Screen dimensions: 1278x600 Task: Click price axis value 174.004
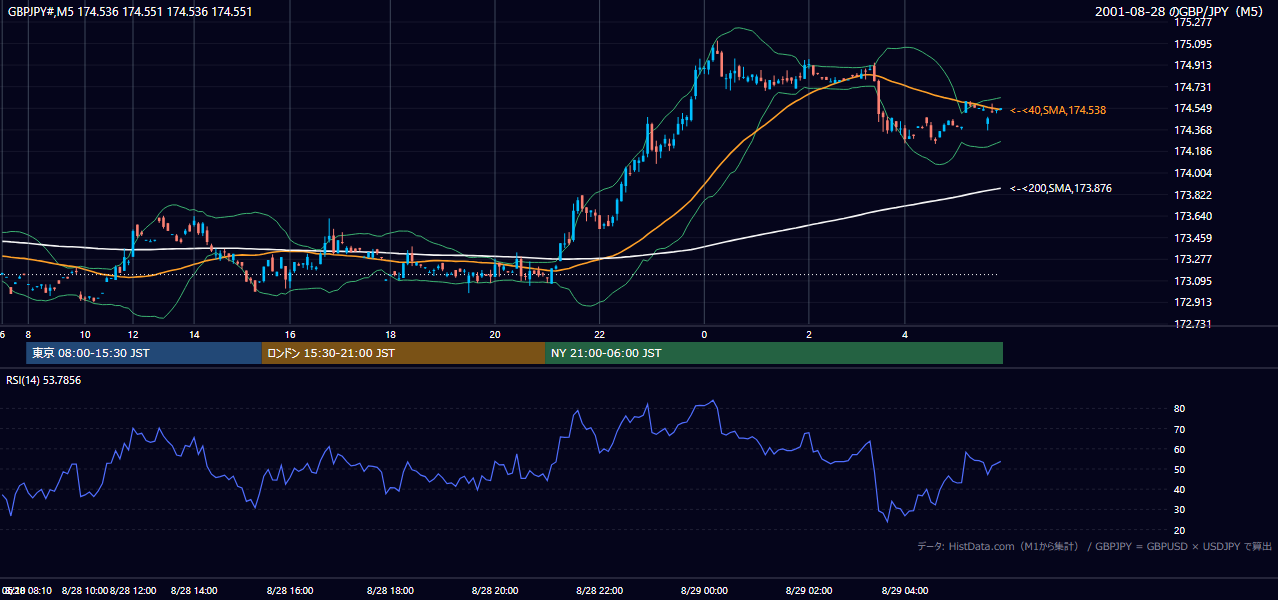[x=1192, y=173]
